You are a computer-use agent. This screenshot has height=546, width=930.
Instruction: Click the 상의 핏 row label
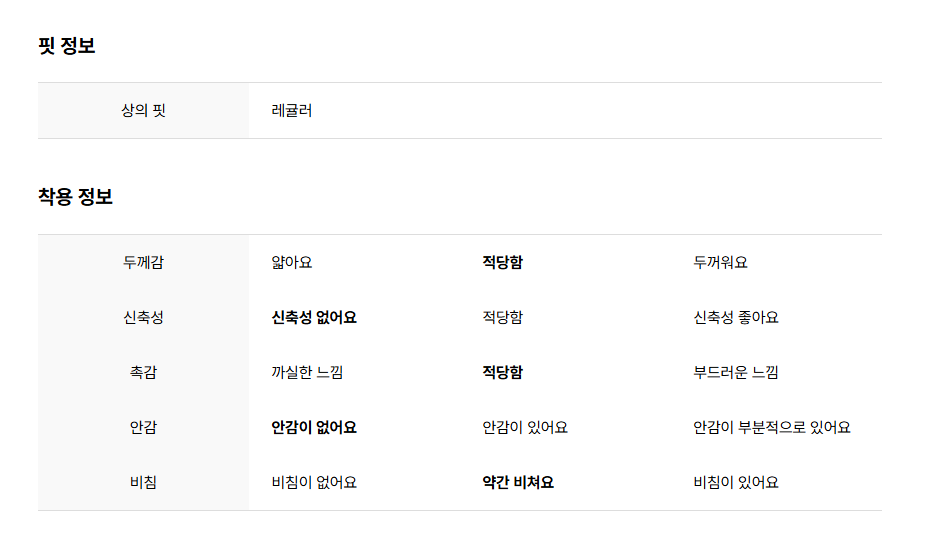(x=144, y=111)
